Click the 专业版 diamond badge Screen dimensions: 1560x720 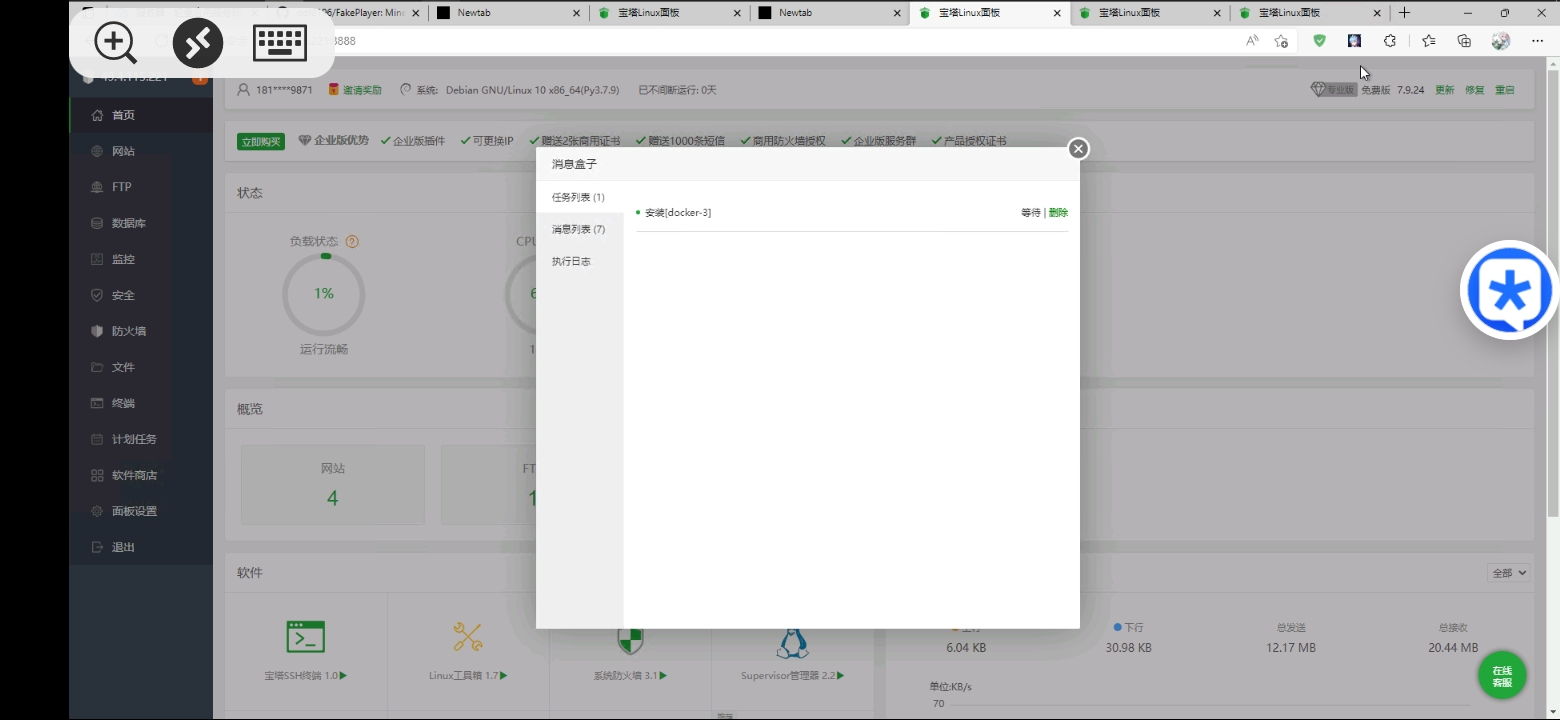pos(1333,90)
